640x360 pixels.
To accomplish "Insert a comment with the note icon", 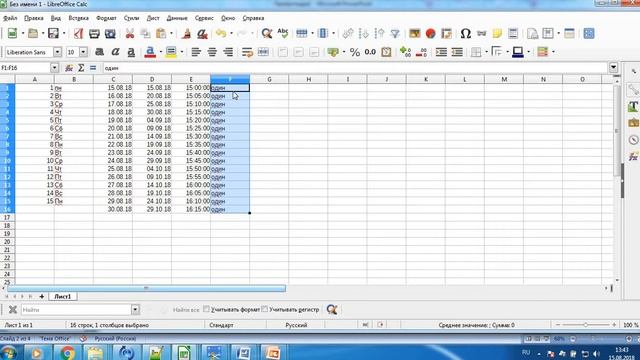I will point(497,33).
